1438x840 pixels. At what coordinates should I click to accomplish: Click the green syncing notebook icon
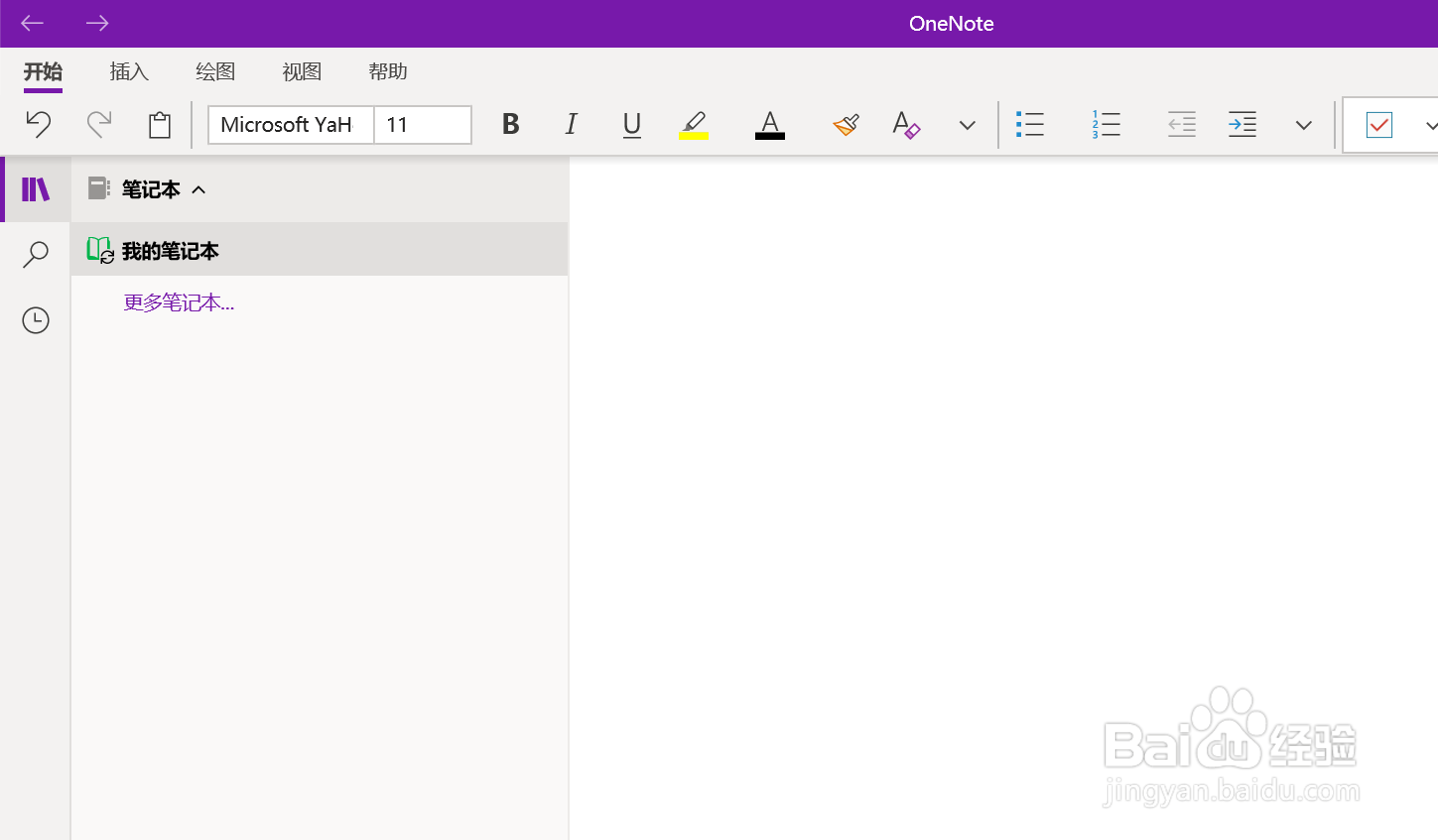click(x=100, y=250)
